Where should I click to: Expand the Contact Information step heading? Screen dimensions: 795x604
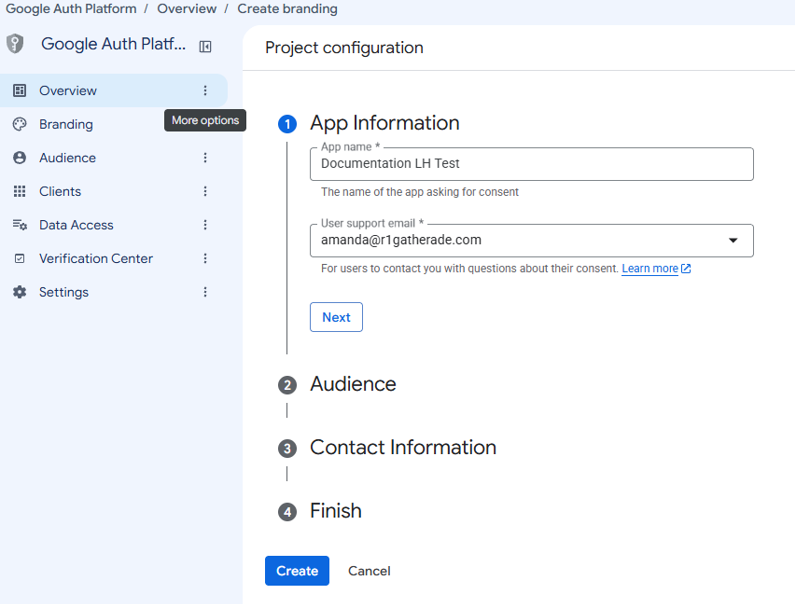(403, 447)
